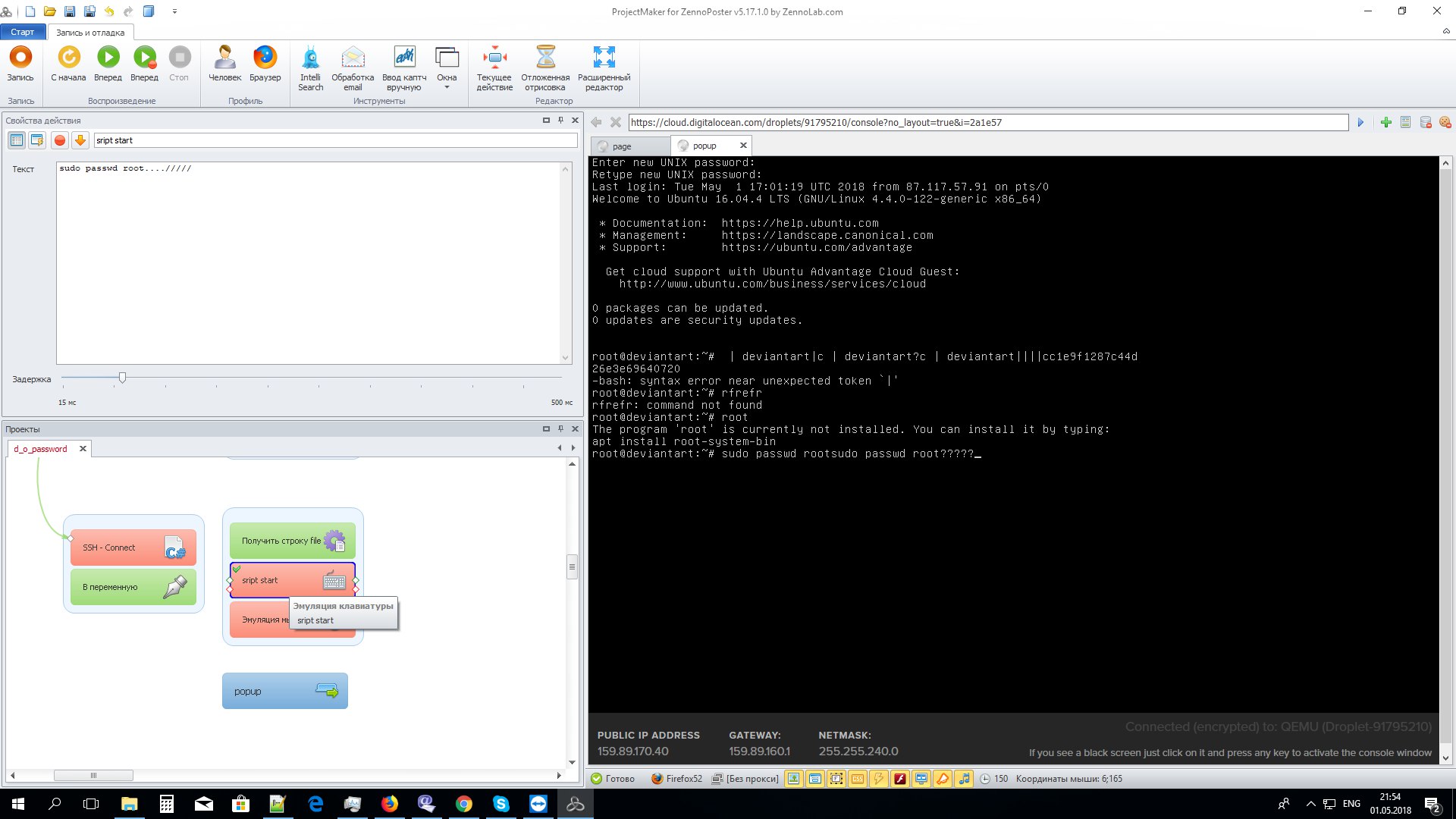1456x819 pixels.
Task: Toggle image loading status bar icon
Action: [x=794, y=778]
